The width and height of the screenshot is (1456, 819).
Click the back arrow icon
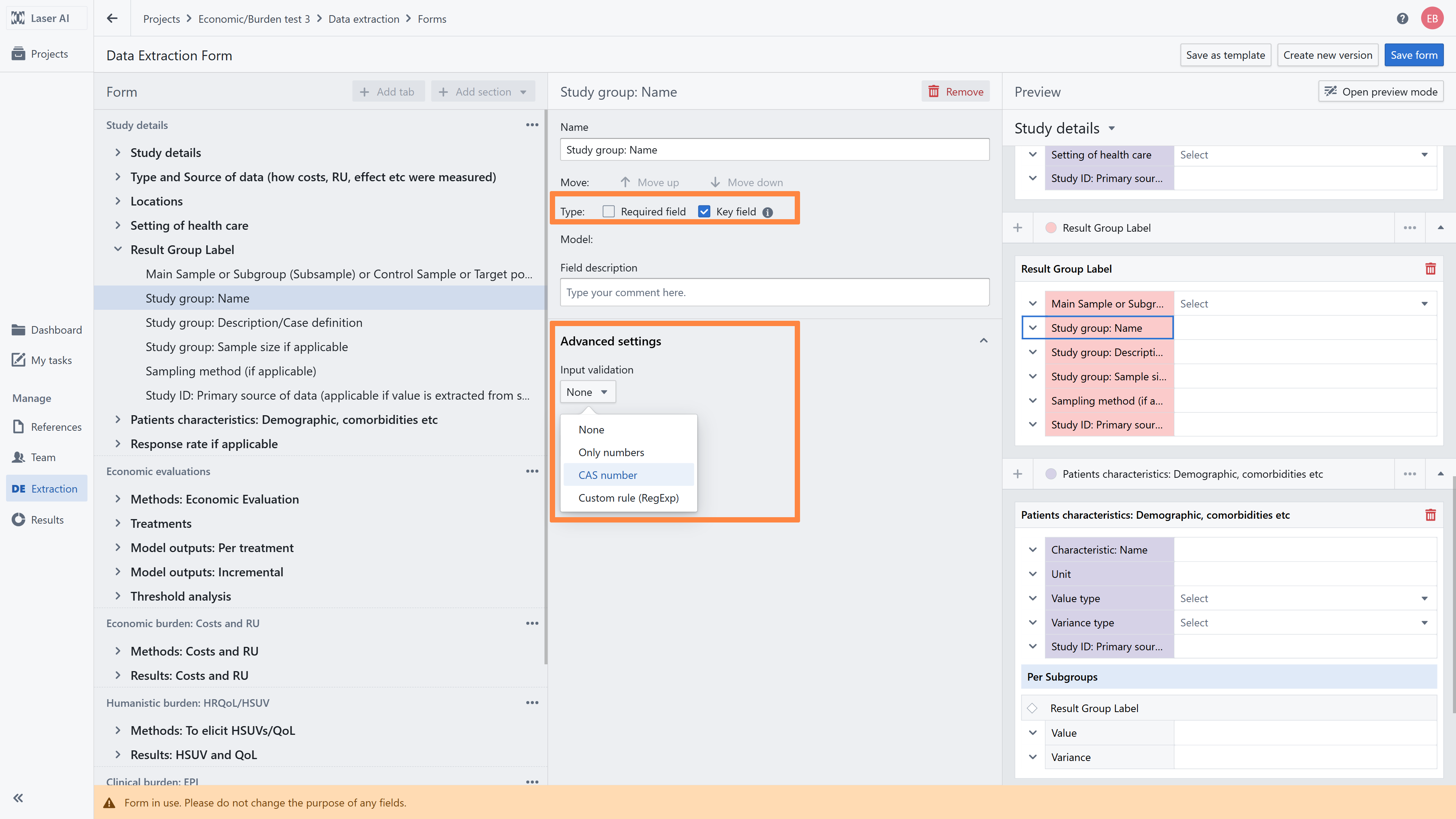point(112,19)
